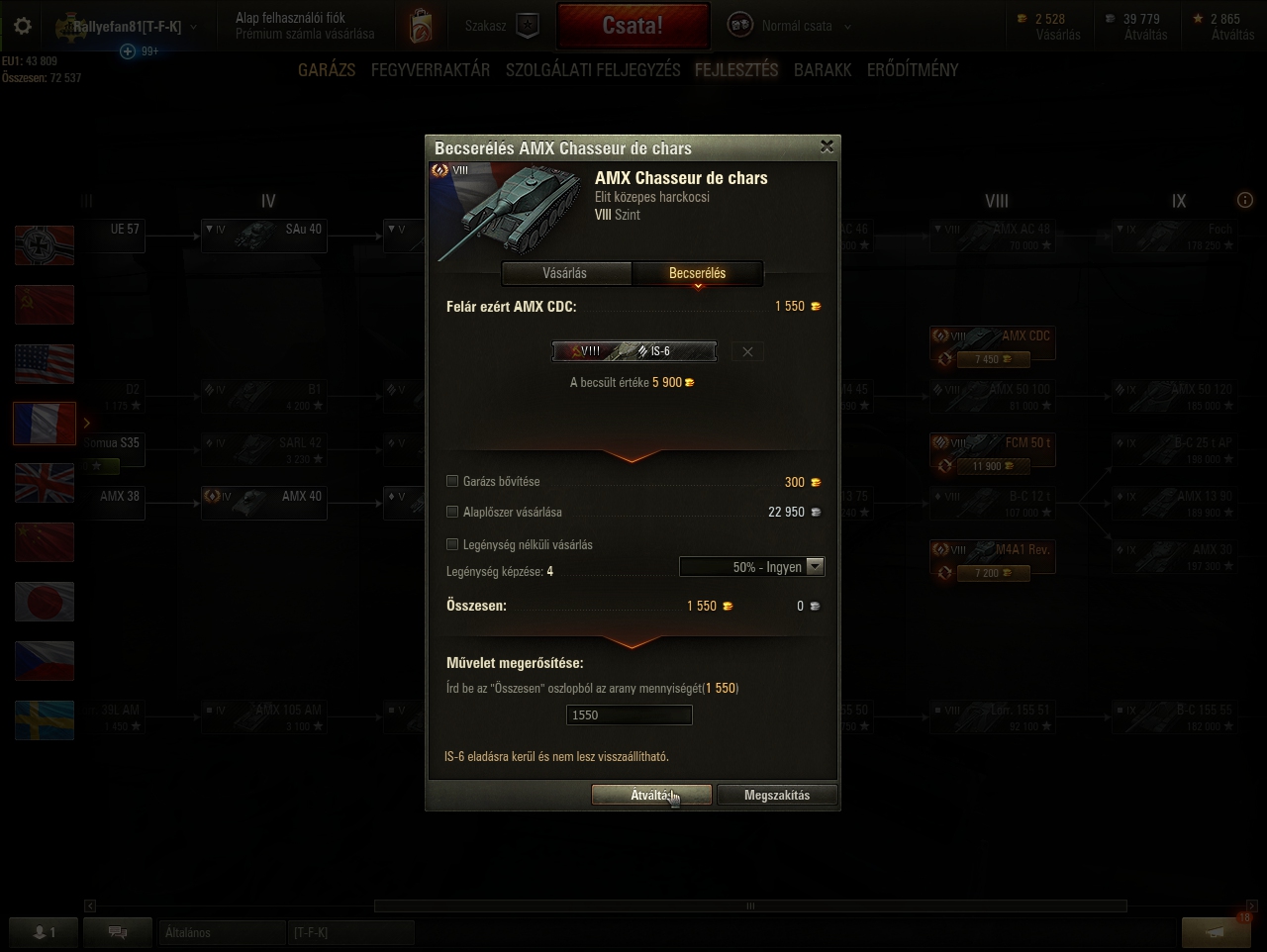Open the tech tree info icon
The height and width of the screenshot is (952, 1267).
(1245, 200)
